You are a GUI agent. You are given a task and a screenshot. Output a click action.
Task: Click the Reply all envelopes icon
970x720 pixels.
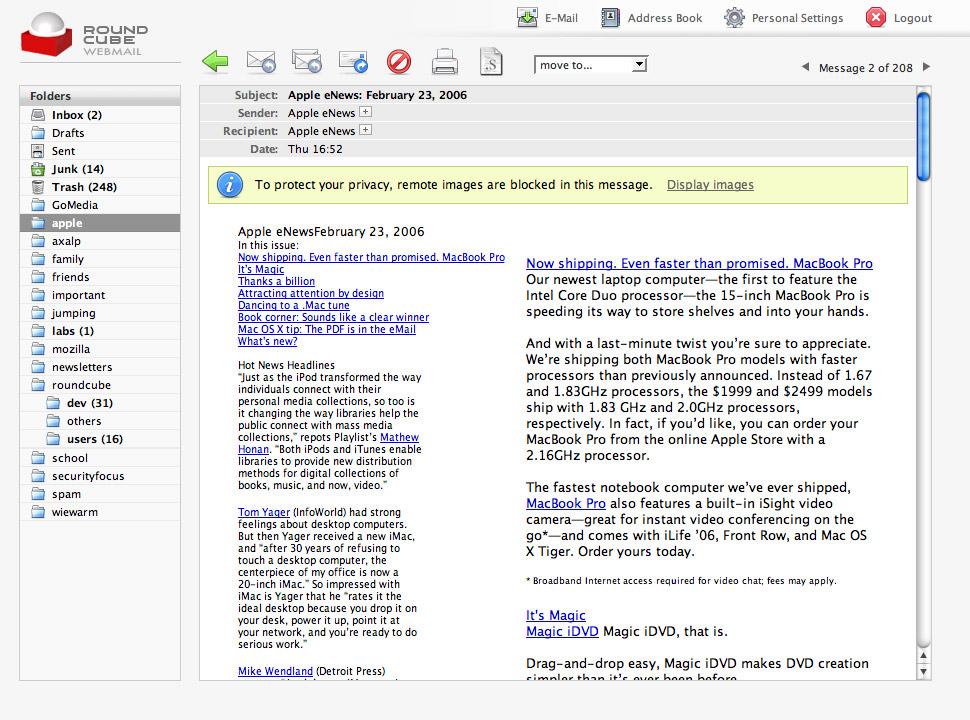(x=307, y=61)
